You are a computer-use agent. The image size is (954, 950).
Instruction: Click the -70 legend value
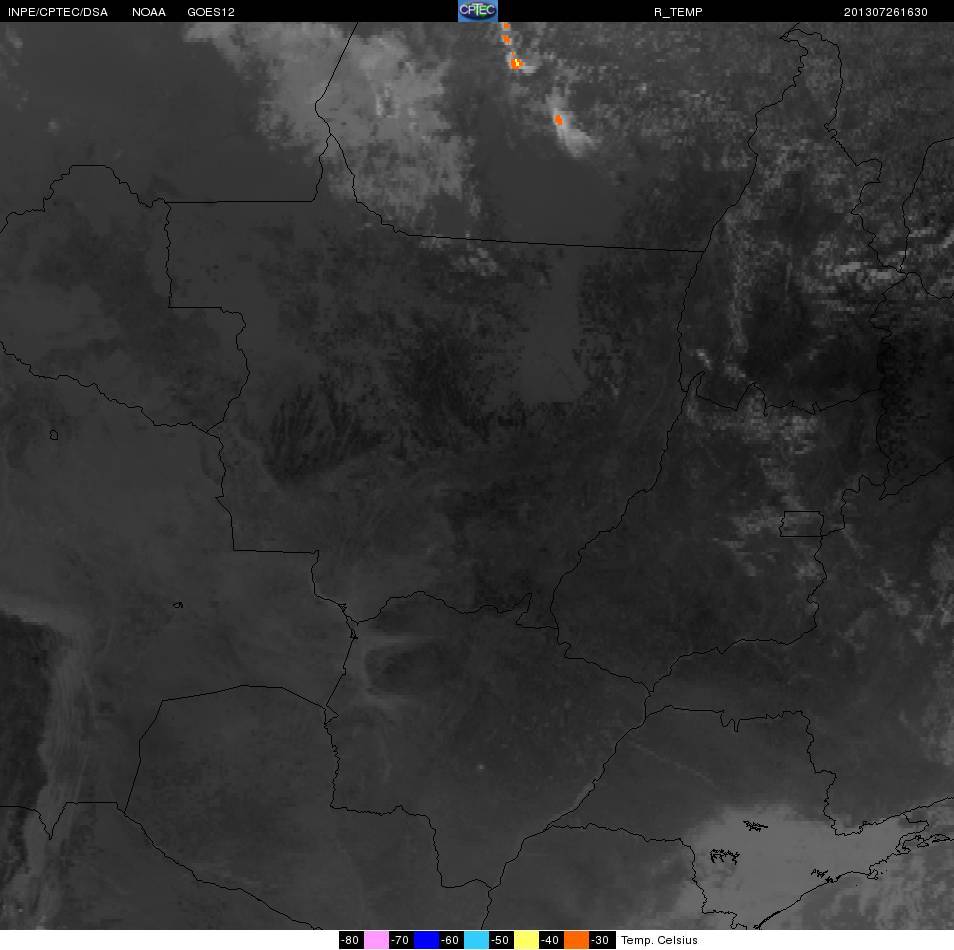[x=400, y=940]
